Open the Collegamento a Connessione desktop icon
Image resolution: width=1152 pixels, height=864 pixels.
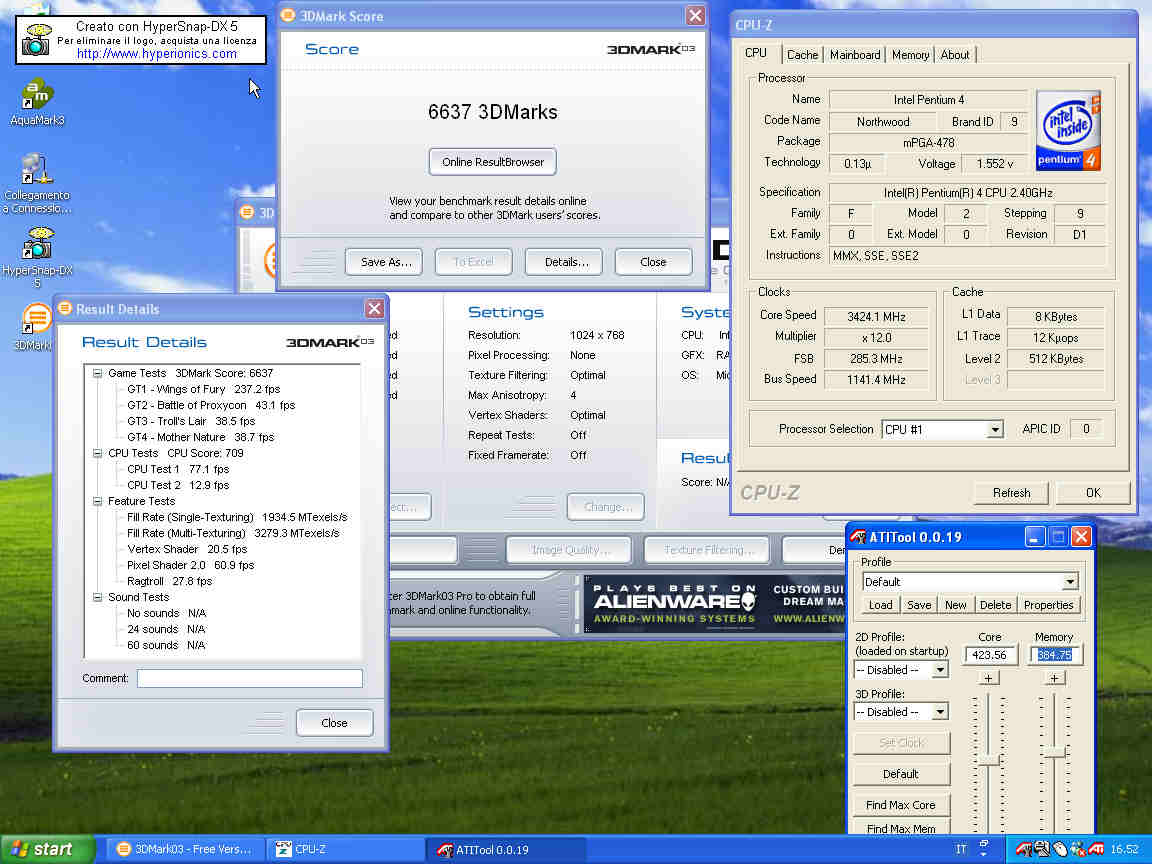coord(36,184)
